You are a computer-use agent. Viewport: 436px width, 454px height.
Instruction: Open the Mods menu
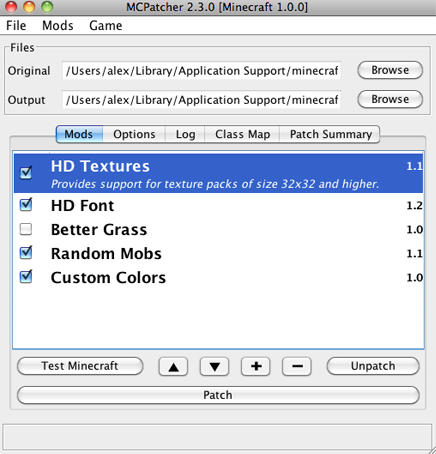point(58,26)
